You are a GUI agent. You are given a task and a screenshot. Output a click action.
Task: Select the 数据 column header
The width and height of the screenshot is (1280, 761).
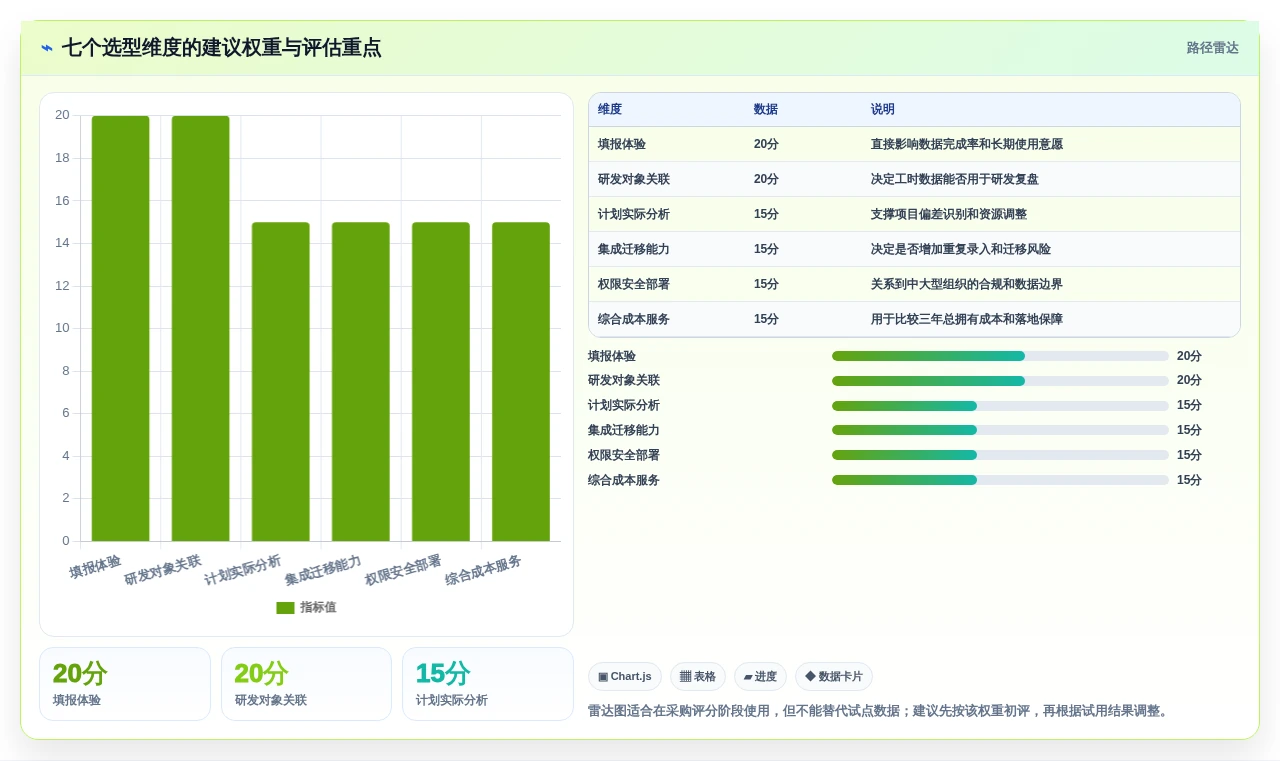pos(766,109)
